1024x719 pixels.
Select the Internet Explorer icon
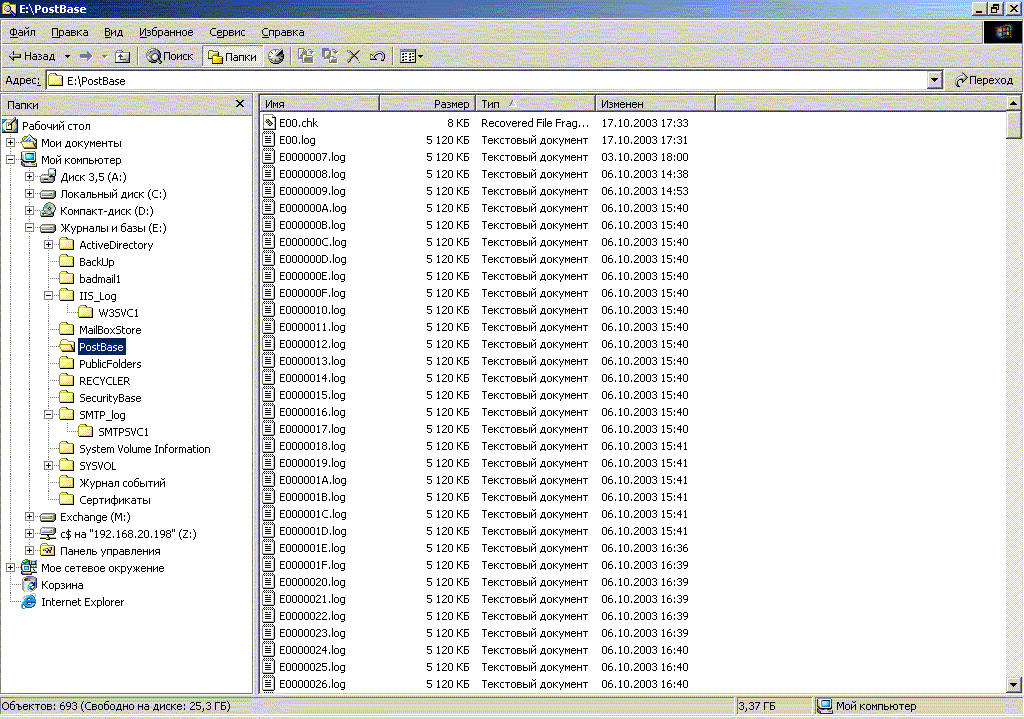29,601
